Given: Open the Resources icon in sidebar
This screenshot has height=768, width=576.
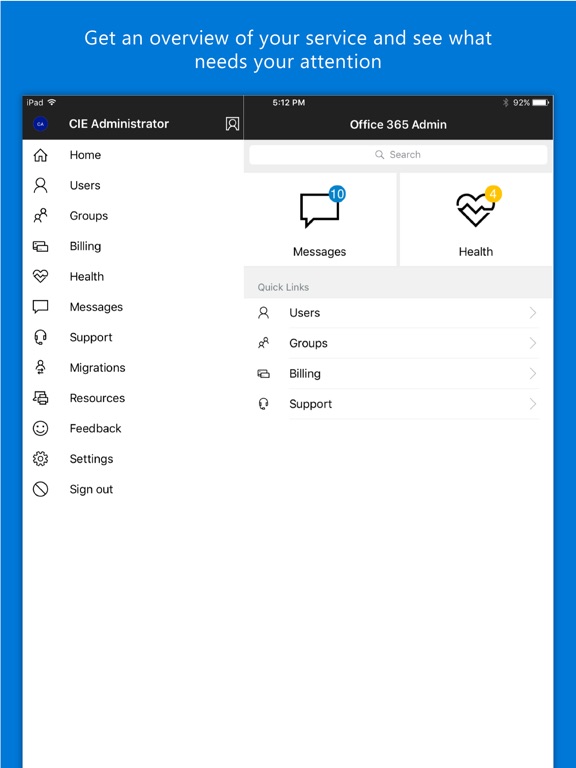Looking at the screenshot, I should (x=40, y=398).
